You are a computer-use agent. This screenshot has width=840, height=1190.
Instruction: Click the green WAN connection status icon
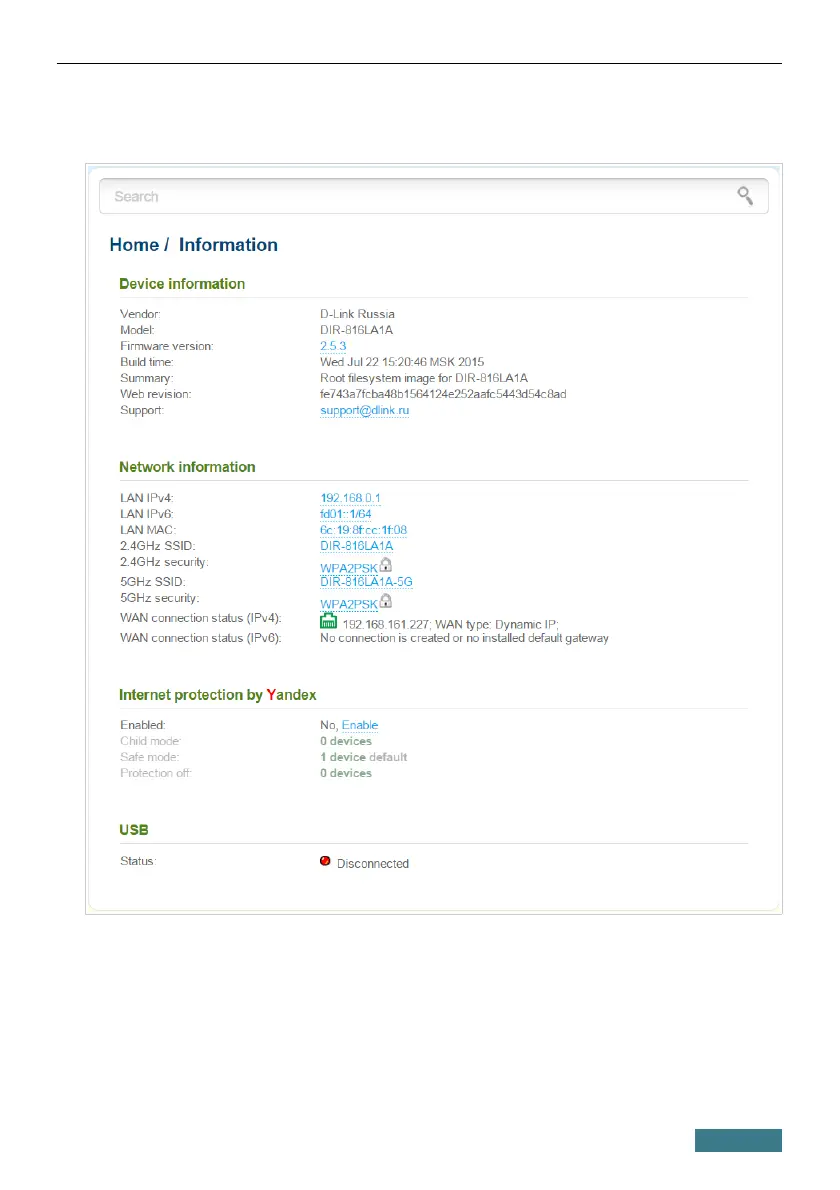(x=327, y=620)
